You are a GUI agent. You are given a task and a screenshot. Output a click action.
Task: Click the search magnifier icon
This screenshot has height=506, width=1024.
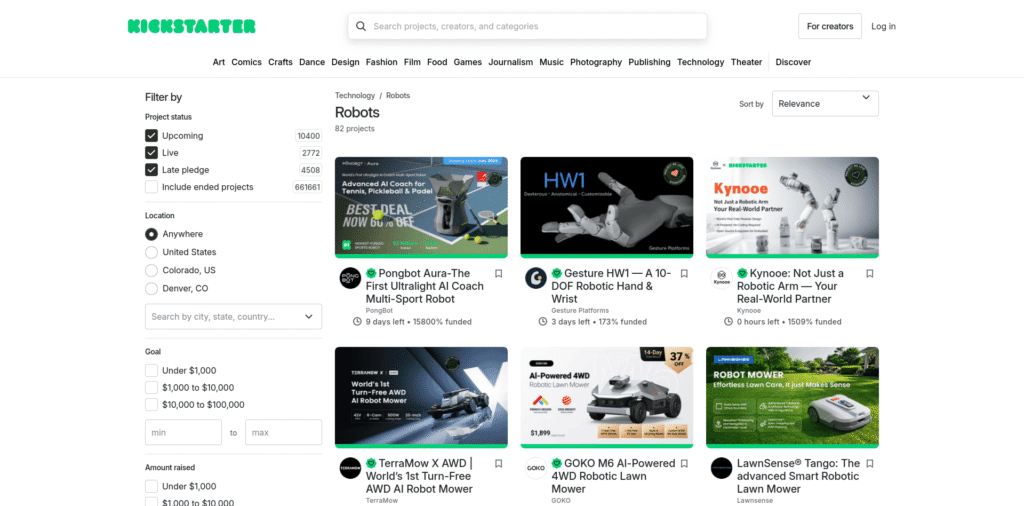coord(360,26)
